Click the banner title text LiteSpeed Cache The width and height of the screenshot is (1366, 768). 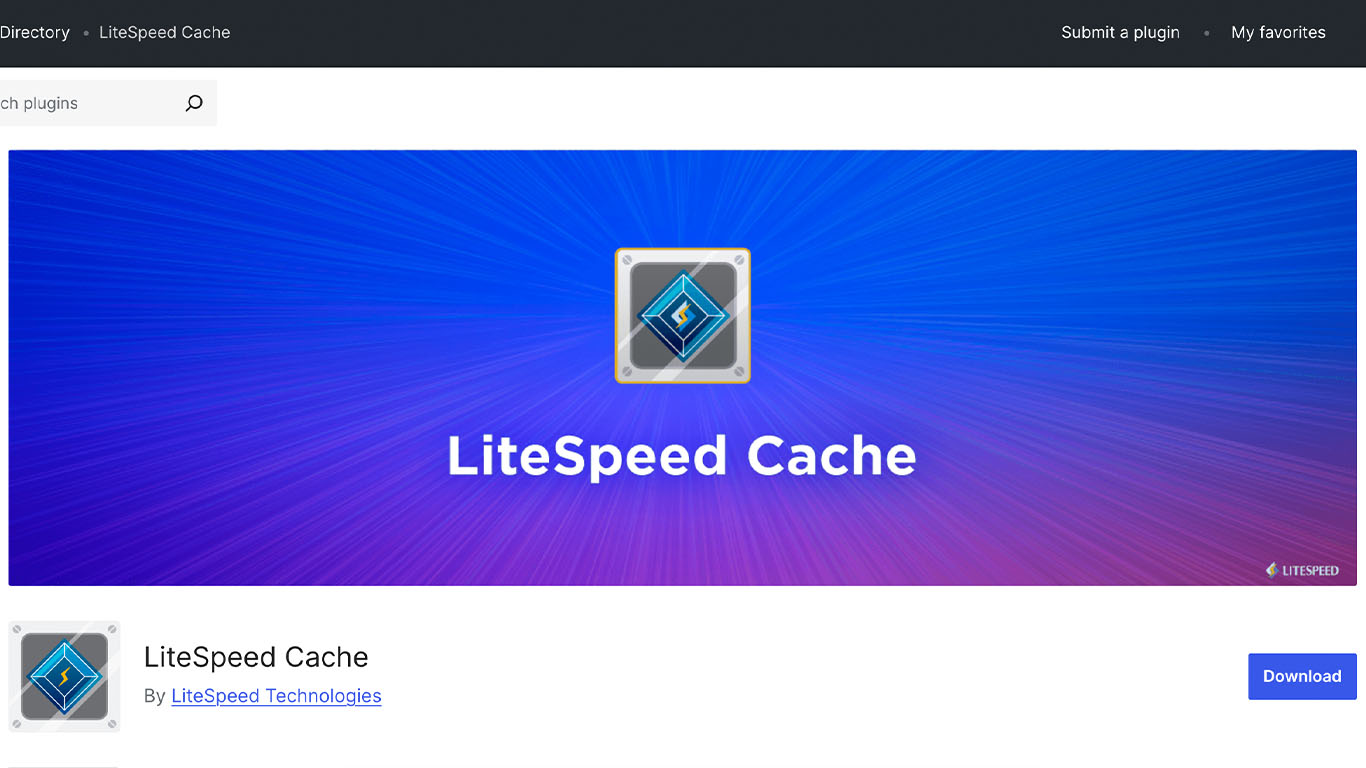pyautogui.click(x=683, y=456)
